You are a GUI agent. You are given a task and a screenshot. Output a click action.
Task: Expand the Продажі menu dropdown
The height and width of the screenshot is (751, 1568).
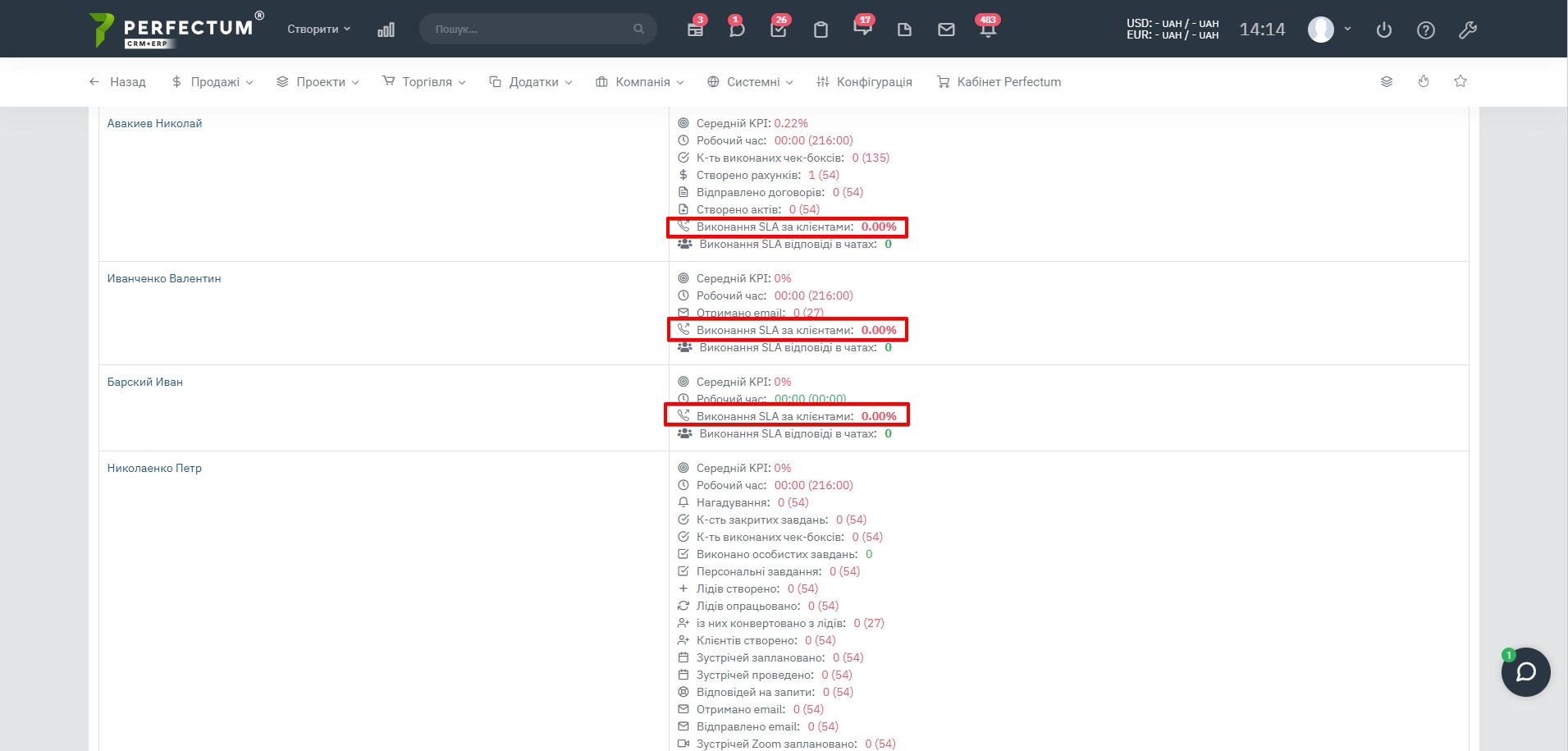pyautogui.click(x=213, y=82)
